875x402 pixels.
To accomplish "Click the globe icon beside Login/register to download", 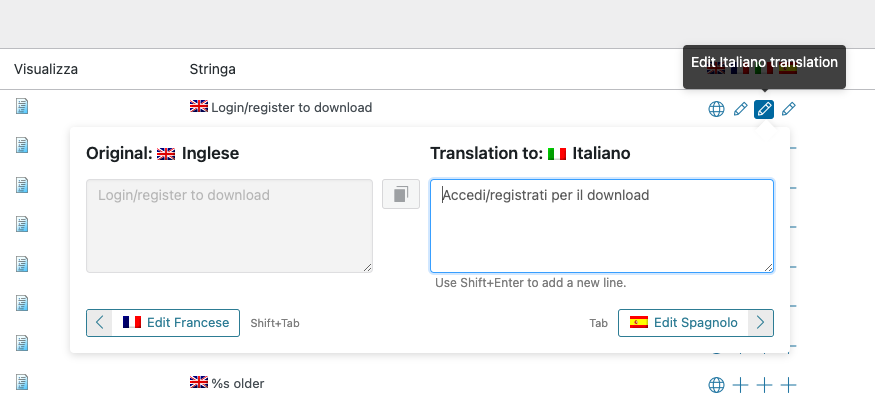I will (716, 109).
